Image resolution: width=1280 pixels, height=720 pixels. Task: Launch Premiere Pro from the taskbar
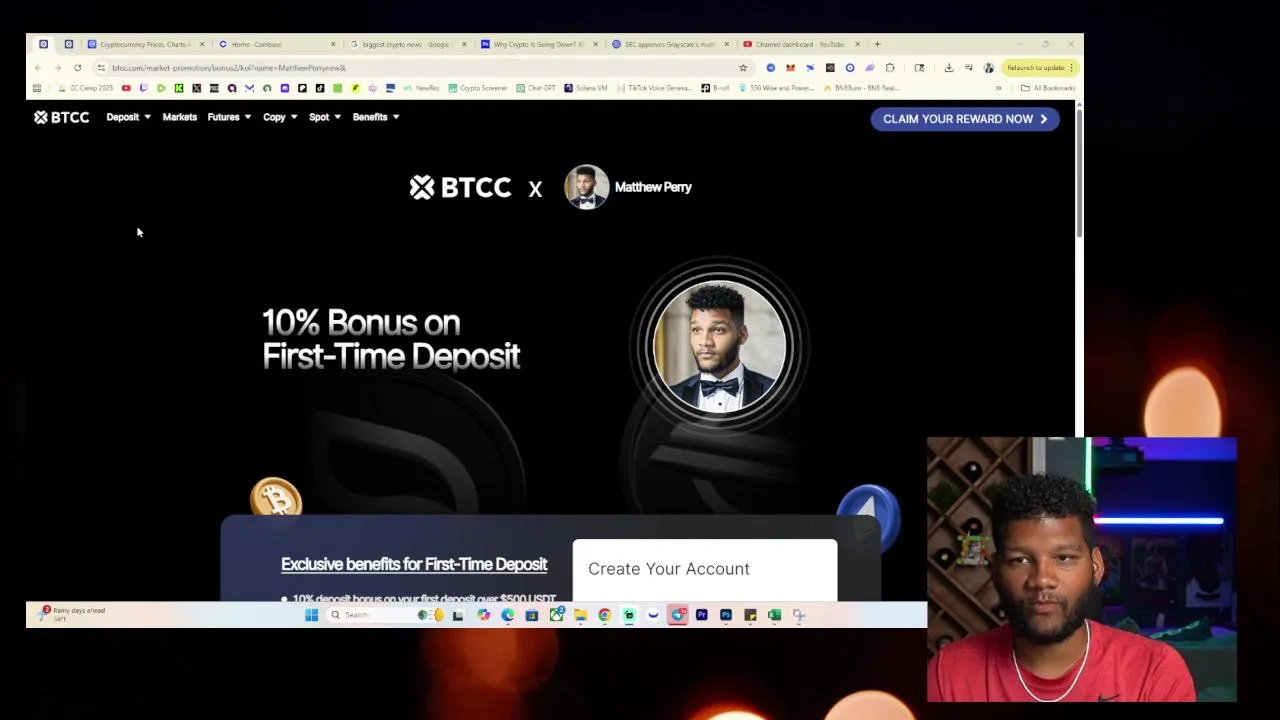702,615
